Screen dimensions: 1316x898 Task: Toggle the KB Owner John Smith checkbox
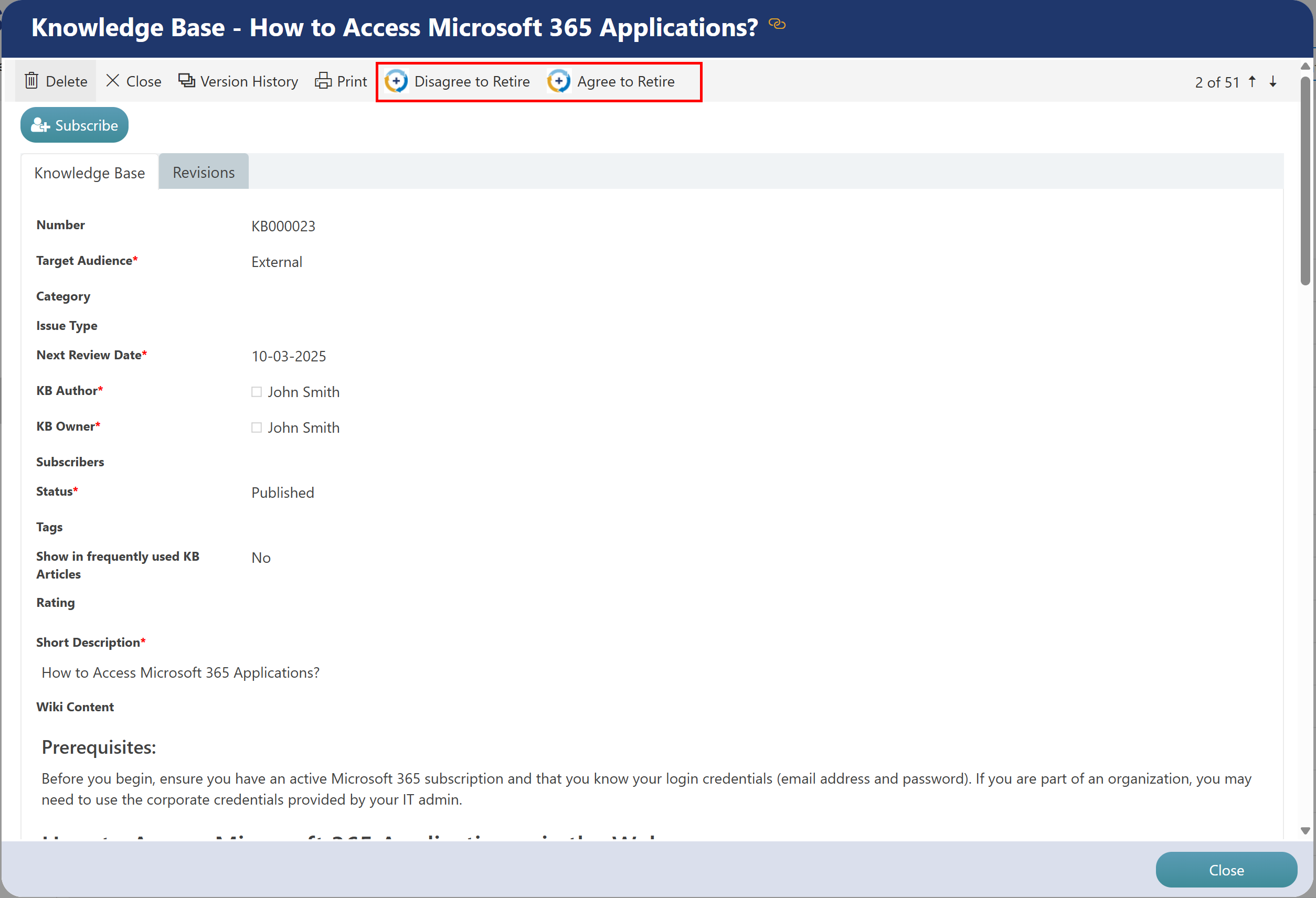(x=257, y=427)
